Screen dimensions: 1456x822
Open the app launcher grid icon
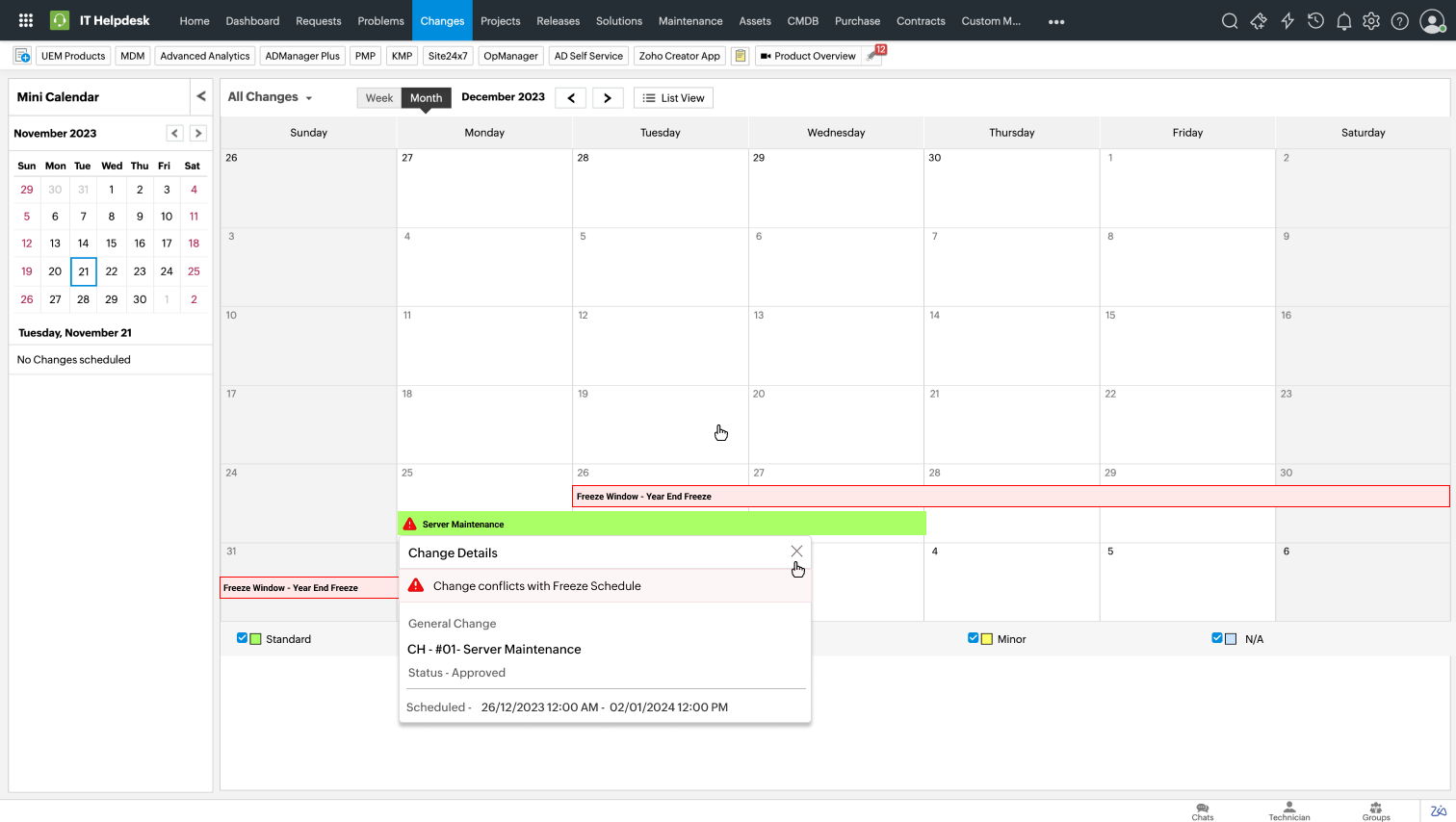(26, 20)
